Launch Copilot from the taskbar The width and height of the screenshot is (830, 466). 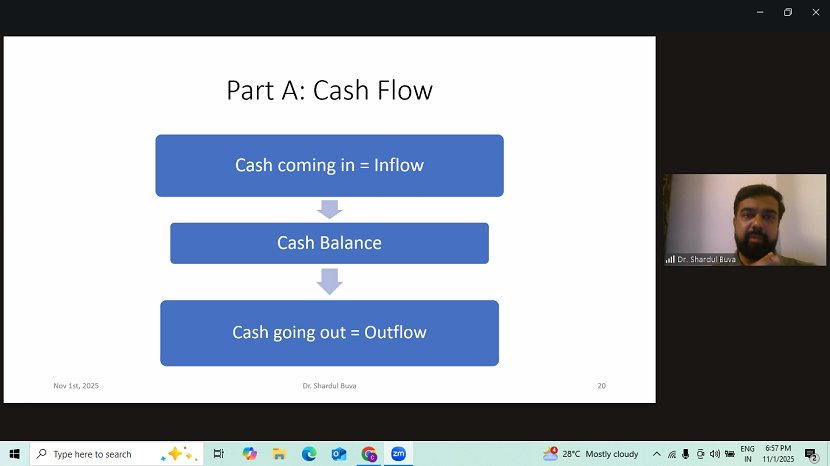click(250, 454)
